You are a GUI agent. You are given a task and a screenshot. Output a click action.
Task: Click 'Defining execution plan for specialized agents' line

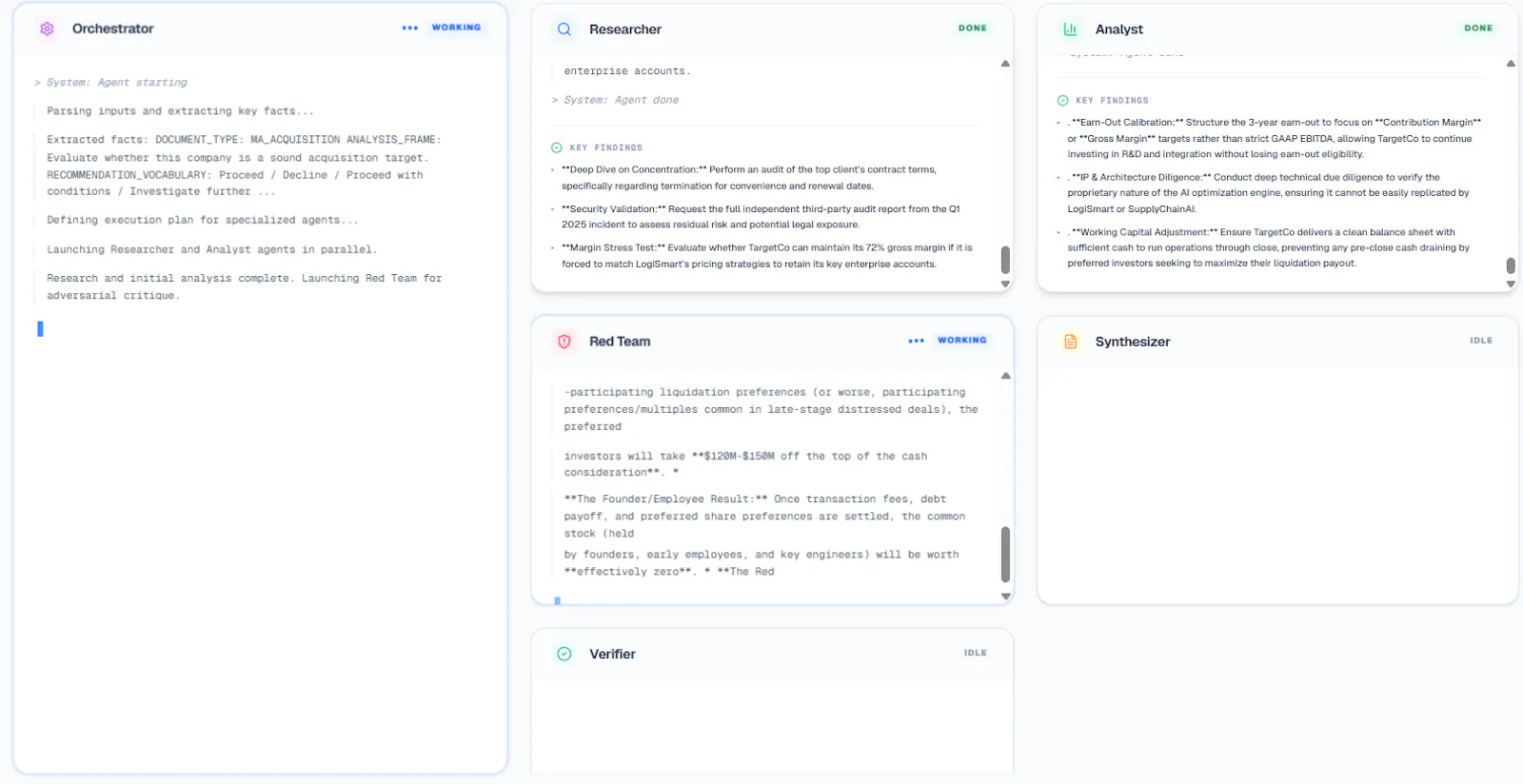[203, 220]
